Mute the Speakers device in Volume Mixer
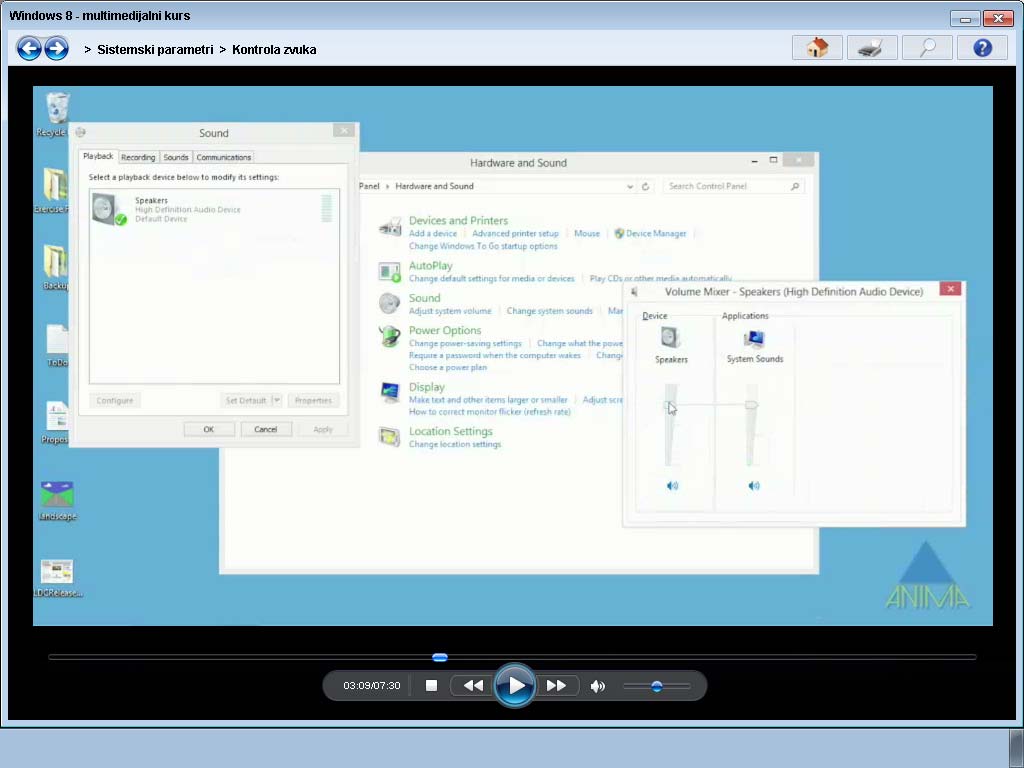1024x768 pixels. point(671,485)
